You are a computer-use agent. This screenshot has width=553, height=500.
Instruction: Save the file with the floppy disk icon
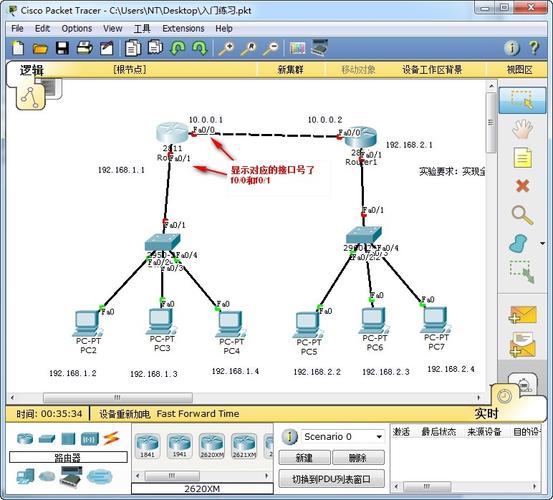pos(62,48)
